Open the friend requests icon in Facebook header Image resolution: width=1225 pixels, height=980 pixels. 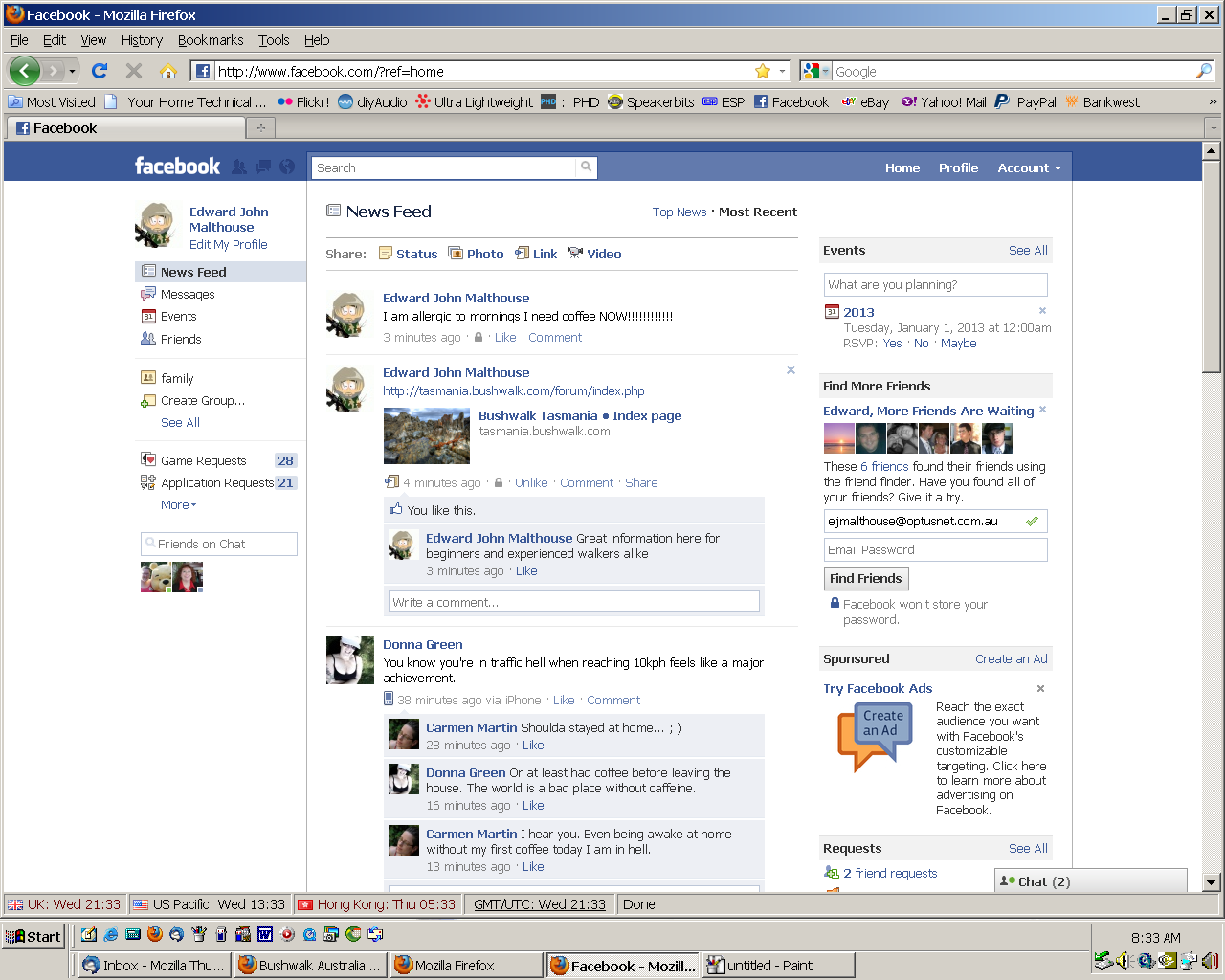click(x=239, y=167)
